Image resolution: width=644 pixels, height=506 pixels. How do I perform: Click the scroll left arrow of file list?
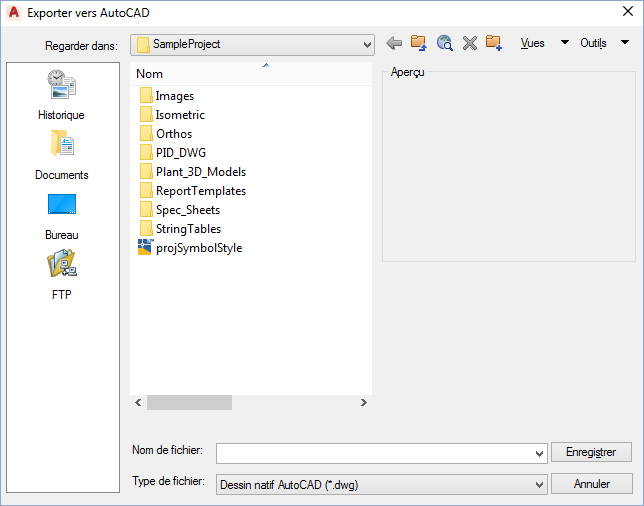pos(138,402)
